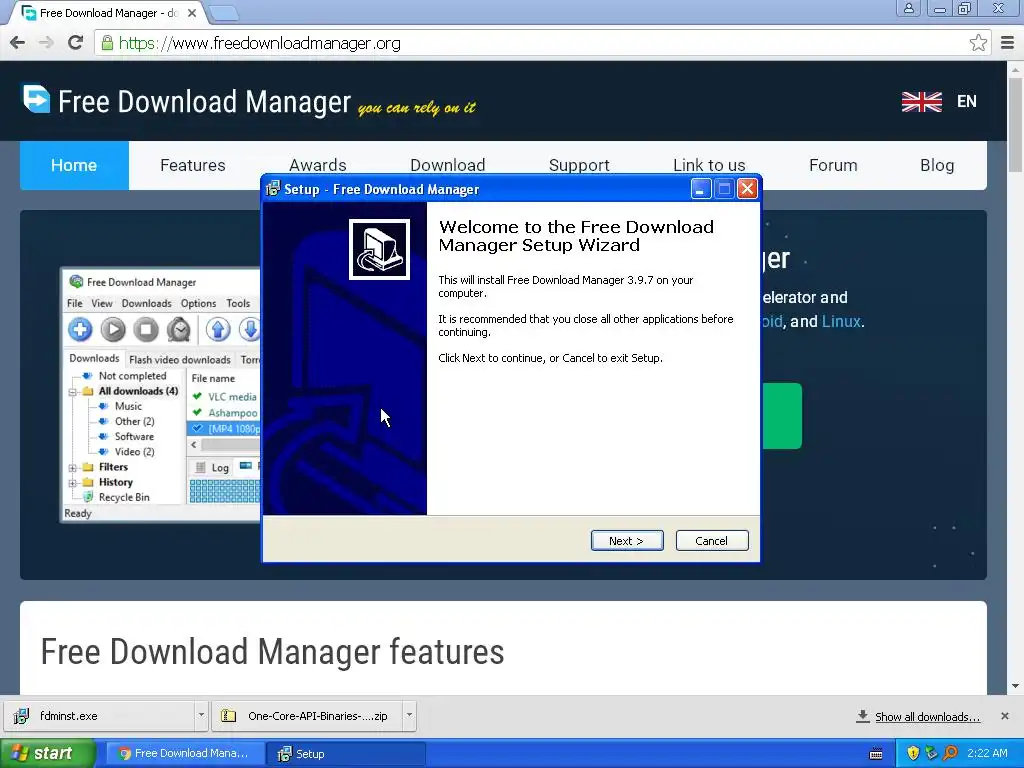Viewport: 1024px width, 768px height.
Task: Select the Downloads tab in the FDM preview
Action: tap(94, 359)
